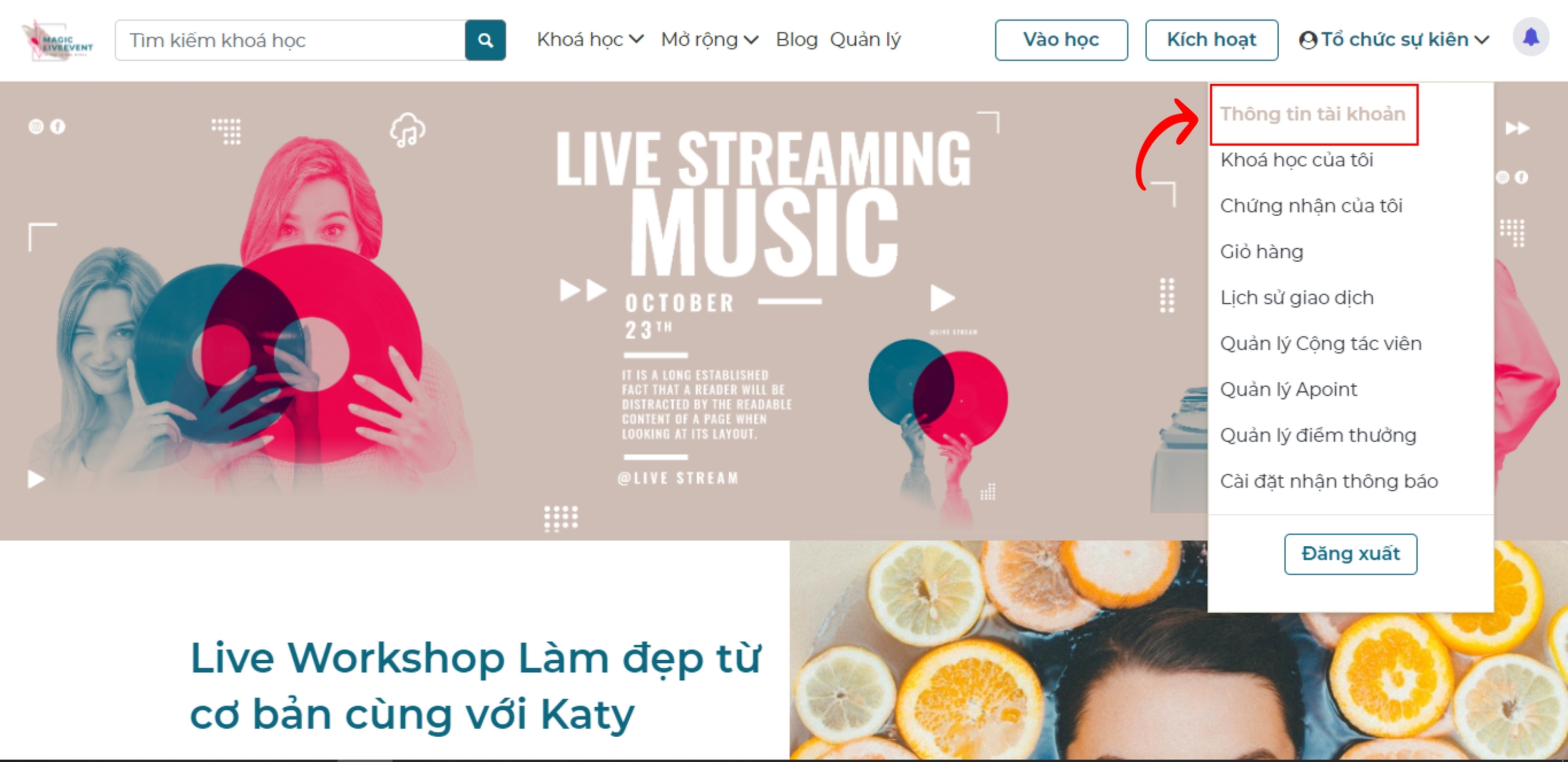Image resolution: width=1568 pixels, height=762 pixels.
Task: Collapse the Tổ chức sự kiện account menu
Action: [x=1394, y=40]
